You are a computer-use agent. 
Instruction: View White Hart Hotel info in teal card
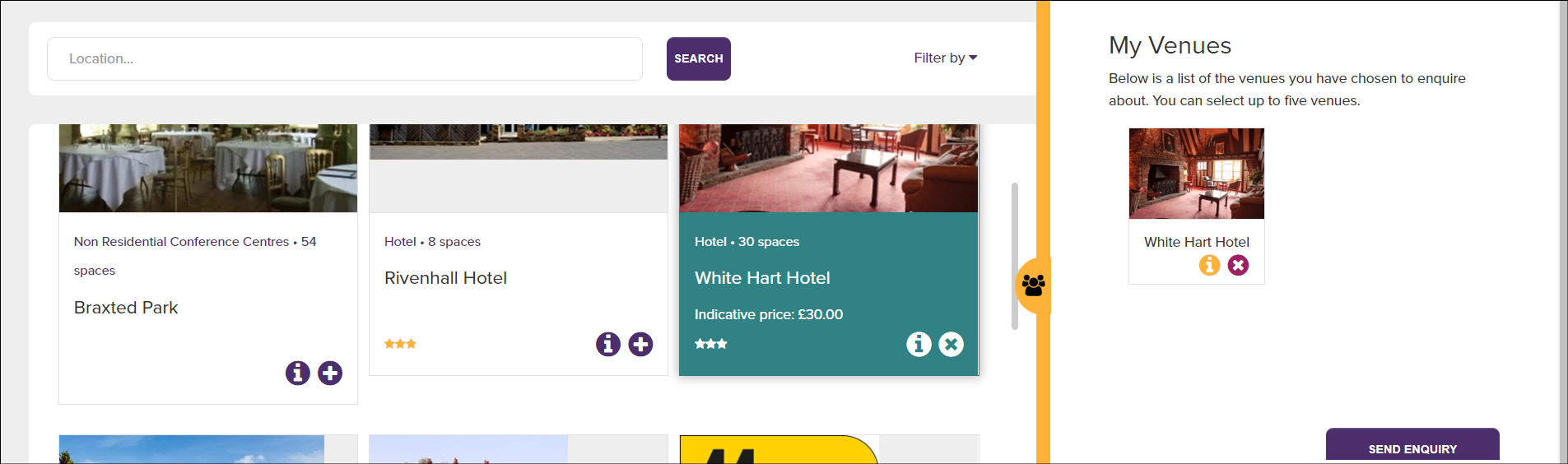point(919,344)
